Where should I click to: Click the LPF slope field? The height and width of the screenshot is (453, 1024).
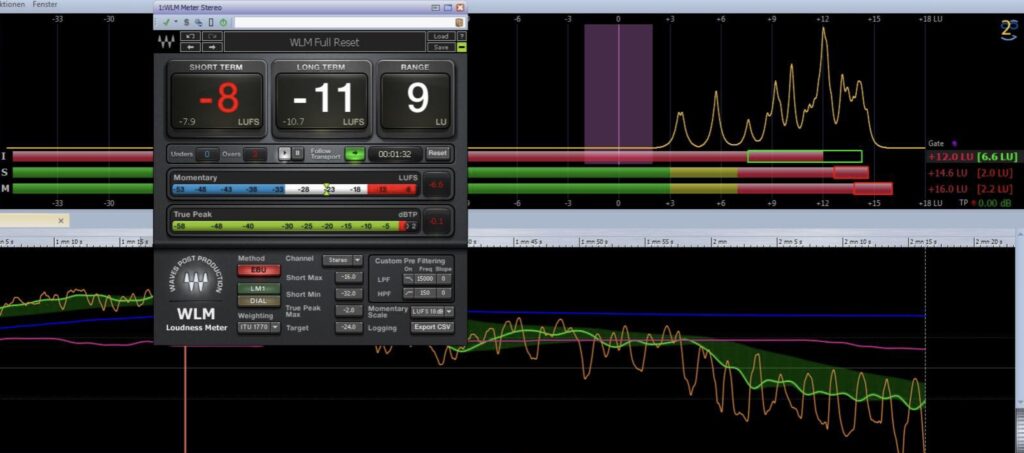pos(443,278)
